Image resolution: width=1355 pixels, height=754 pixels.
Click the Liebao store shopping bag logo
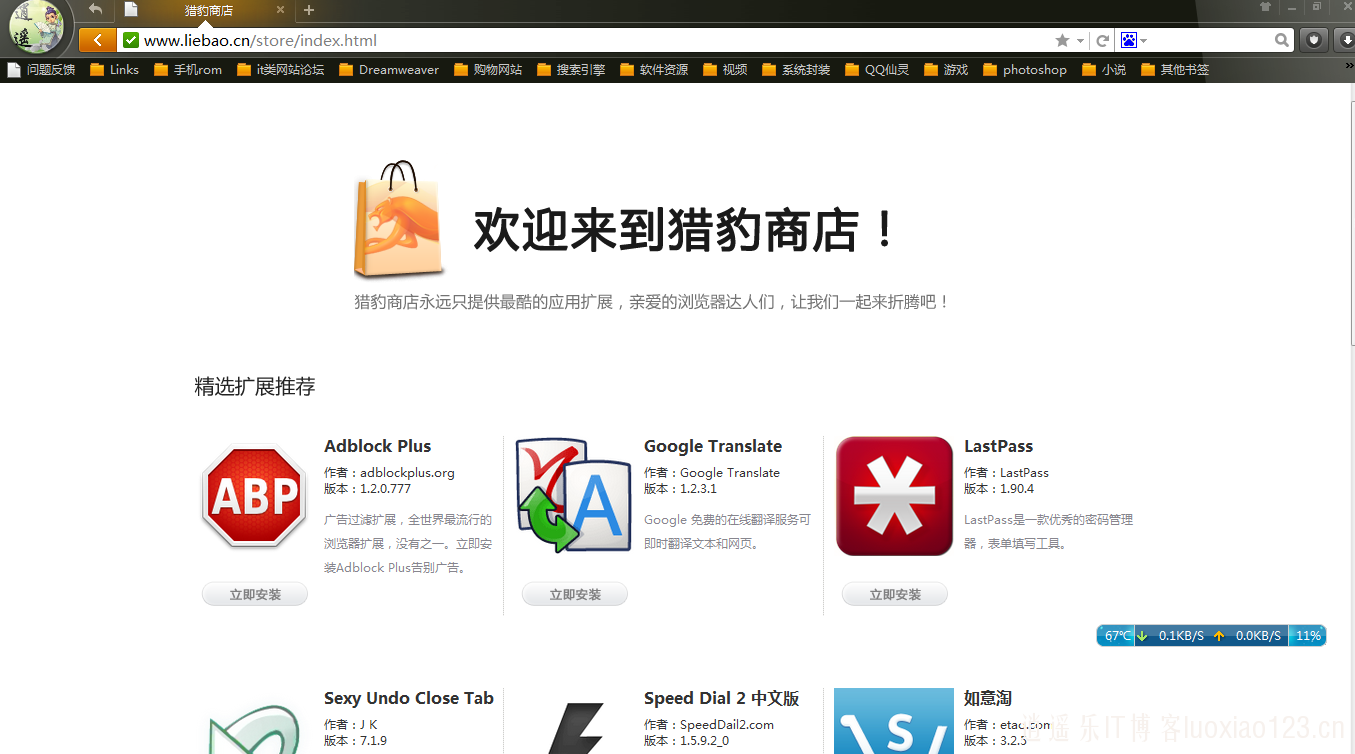[x=399, y=219]
